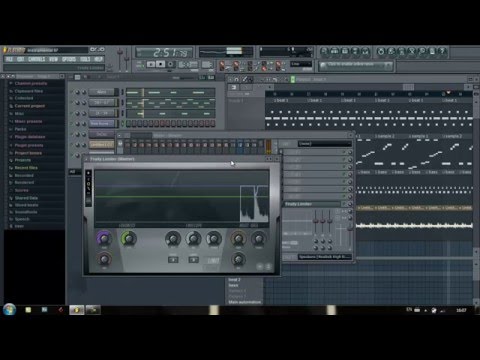Expand Plugin presets folder in browser
This screenshot has height=360, width=480.
(28, 145)
